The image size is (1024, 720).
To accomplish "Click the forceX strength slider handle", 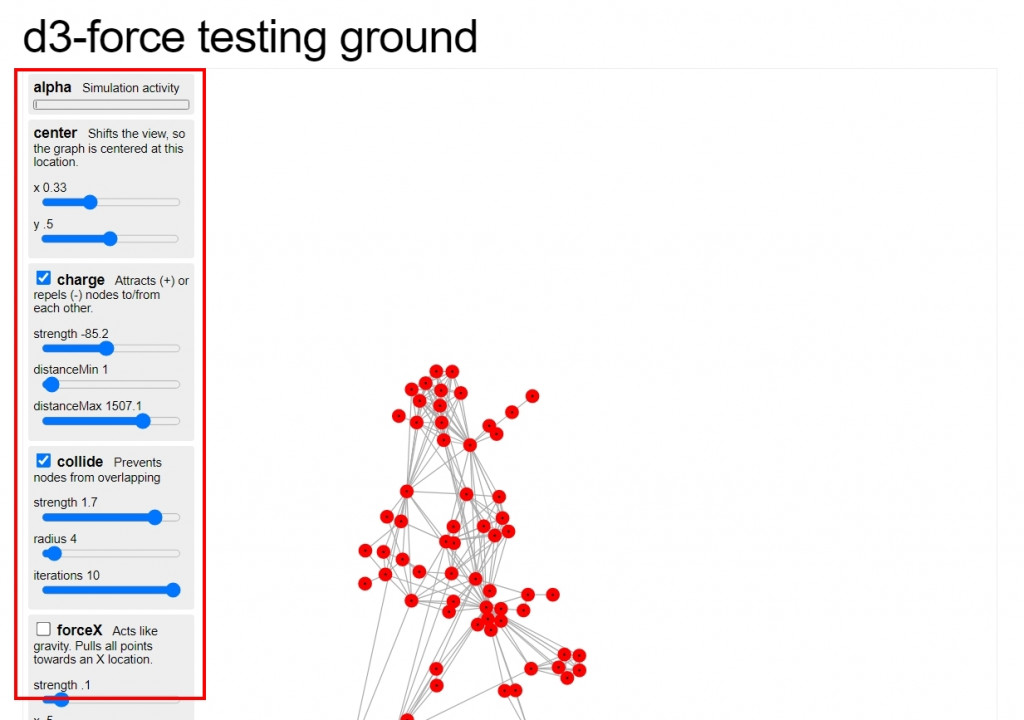I will 61,699.
